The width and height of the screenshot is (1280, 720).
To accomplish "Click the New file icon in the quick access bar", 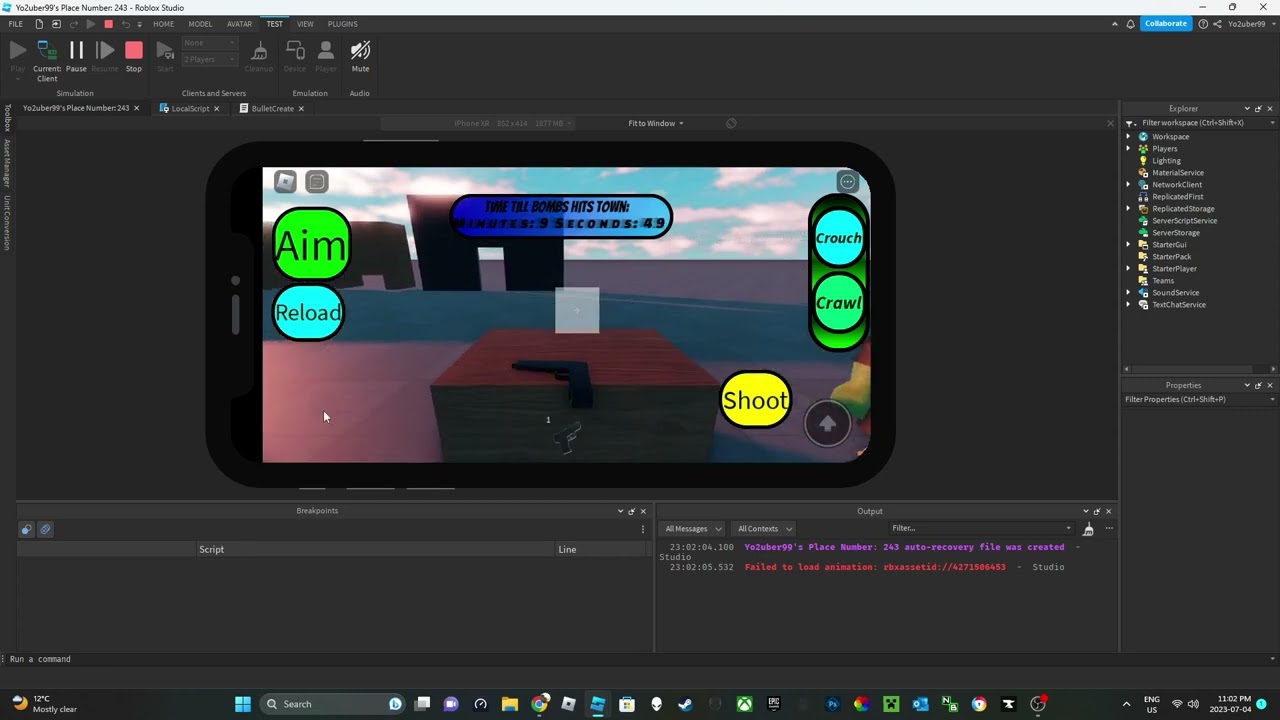I will point(39,24).
